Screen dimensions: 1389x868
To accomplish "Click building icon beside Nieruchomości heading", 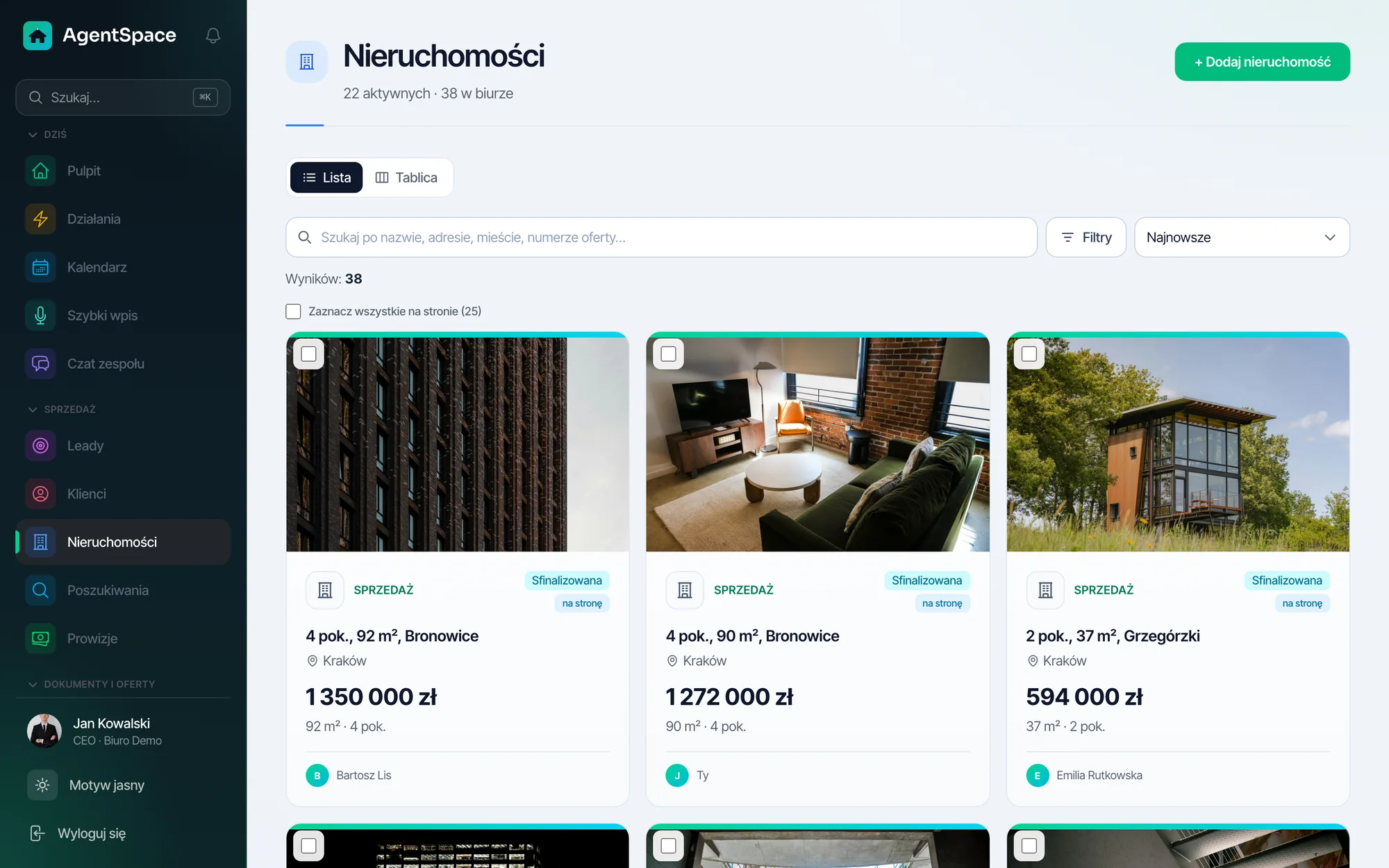I will [x=307, y=62].
